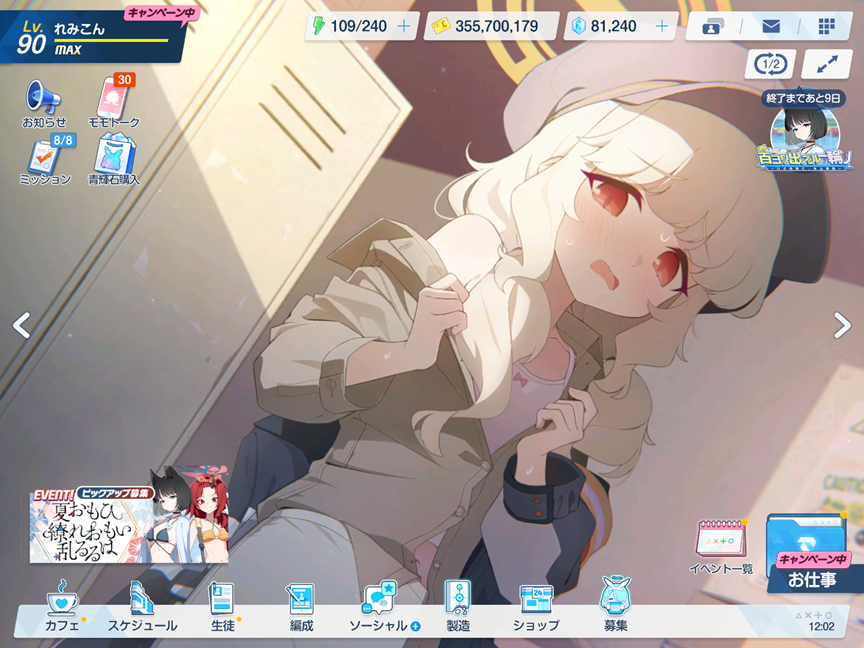Show next lobby character with right arrow

tap(842, 326)
